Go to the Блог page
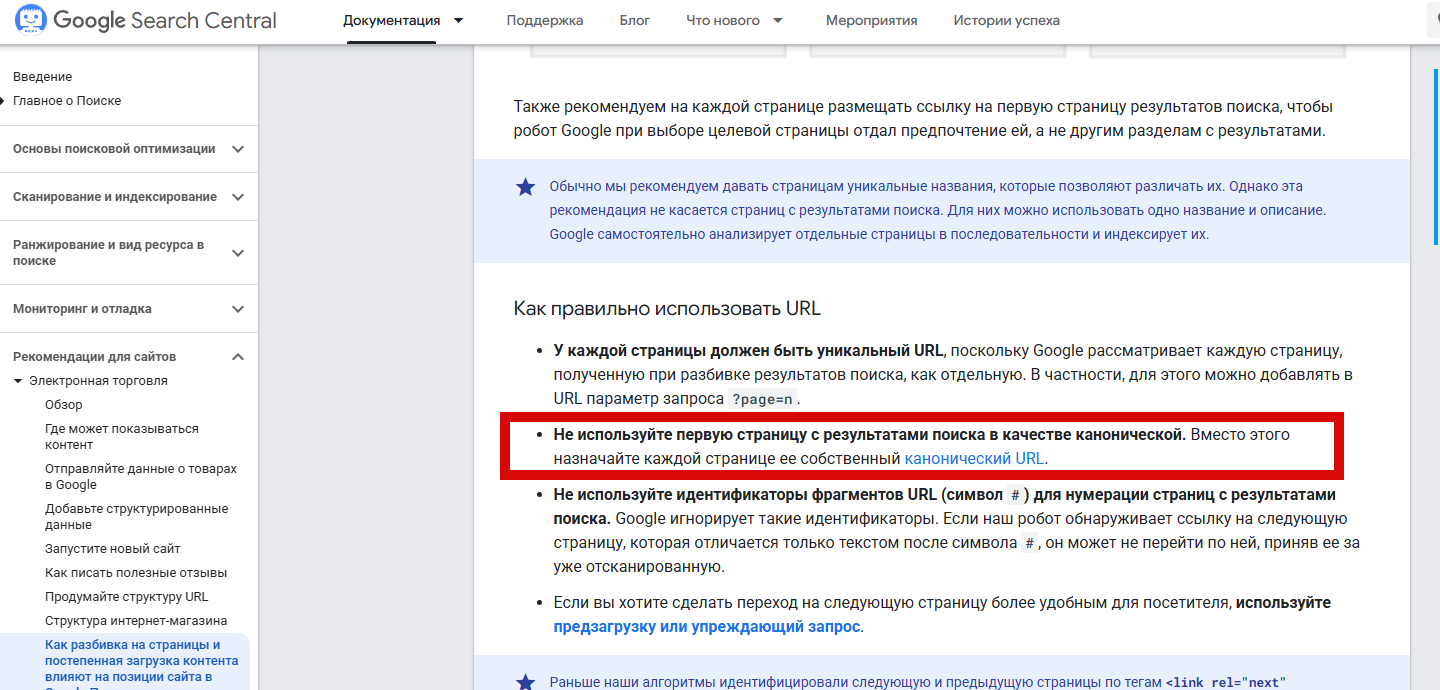The width and height of the screenshot is (1440, 690). pos(634,20)
